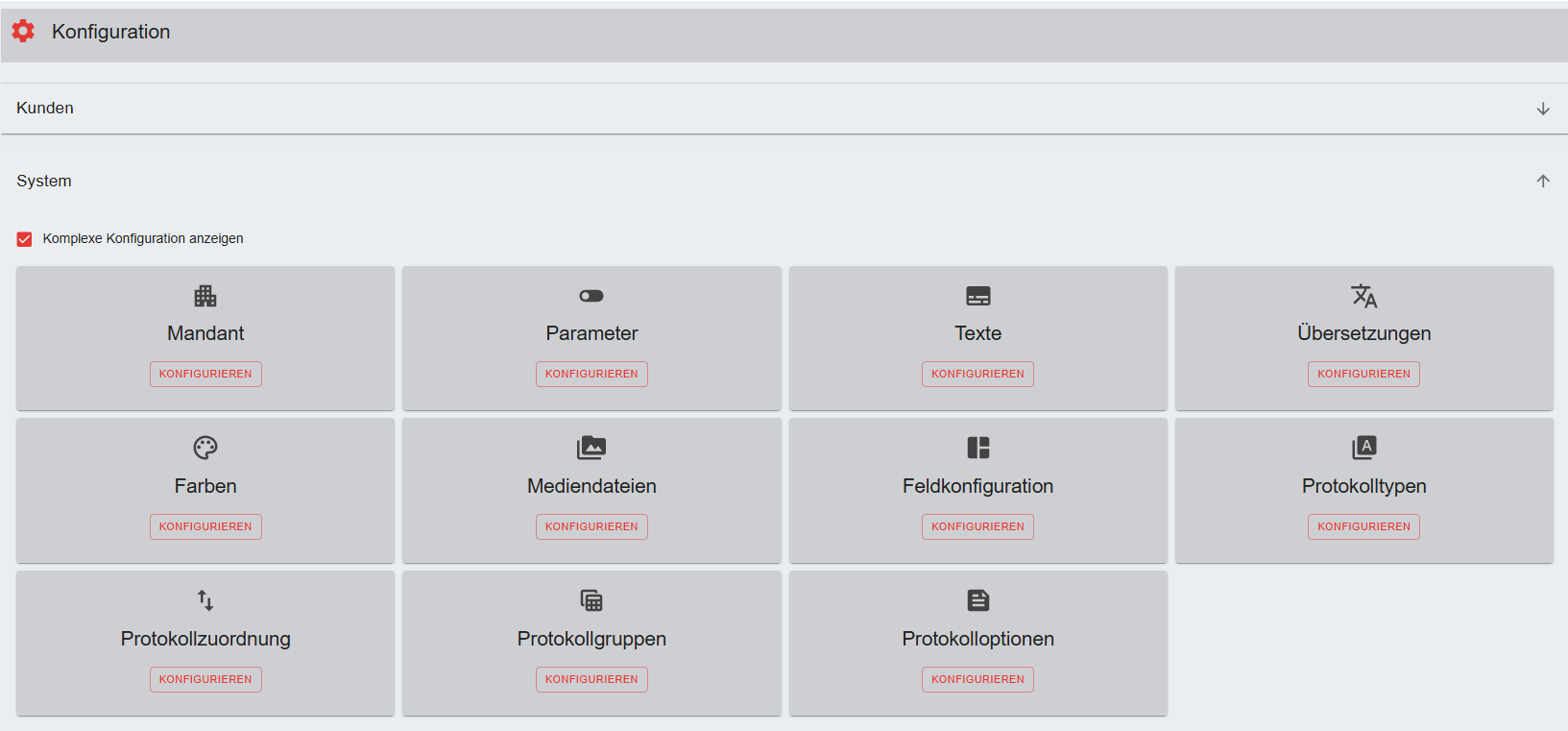This screenshot has height=731, width=1568.
Task: Click the Mediendateien image library icon
Action: tap(591, 448)
